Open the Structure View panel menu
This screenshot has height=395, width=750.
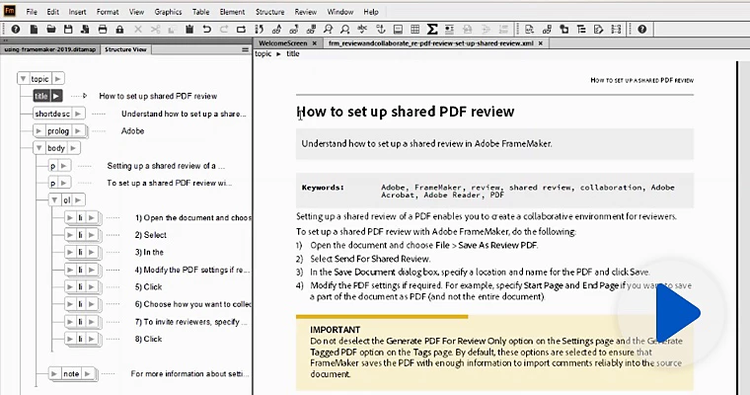[x=245, y=50]
